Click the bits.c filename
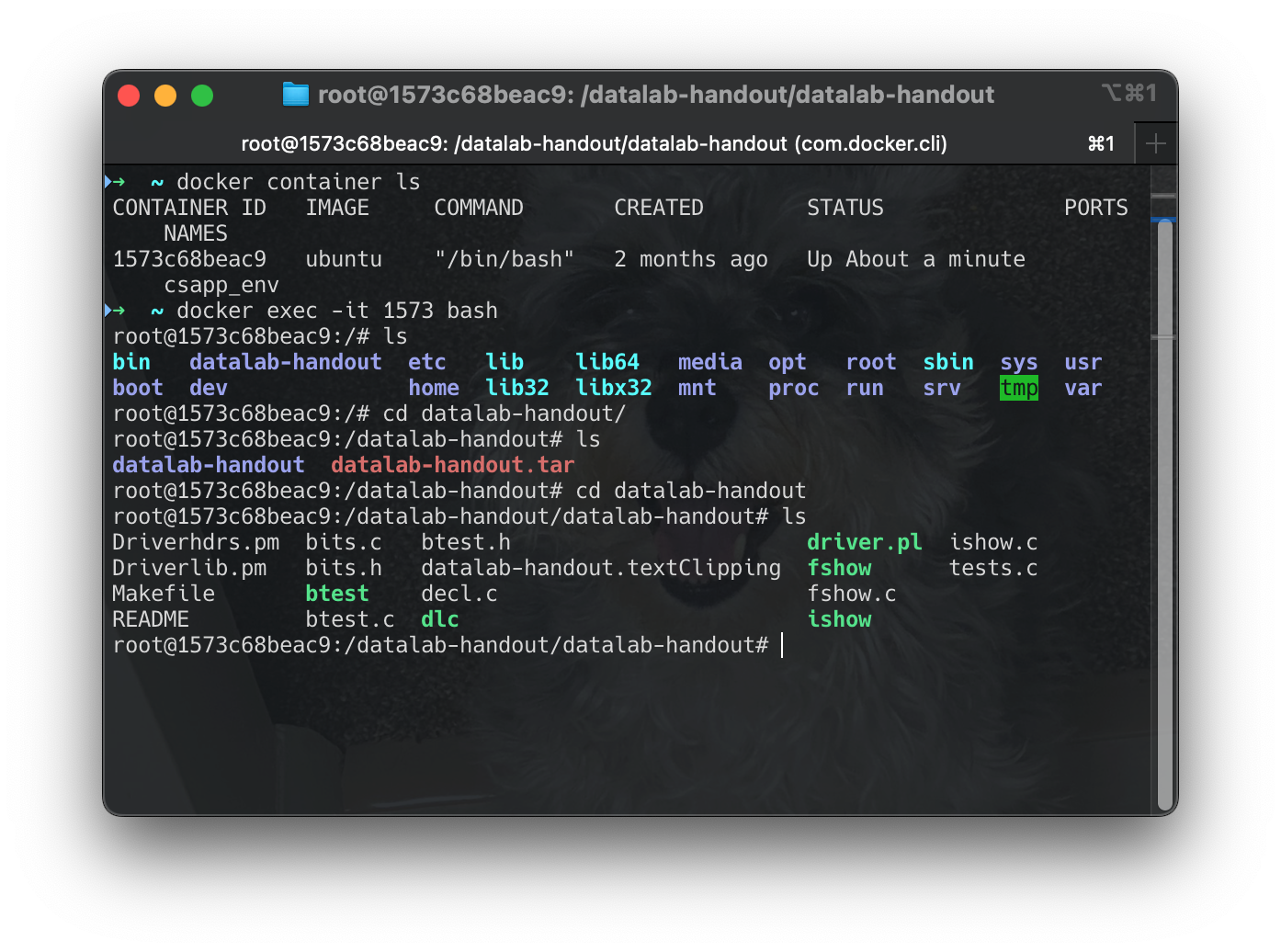The height and width of the screenshot is (952, 1281). click(x=344, y=542)
